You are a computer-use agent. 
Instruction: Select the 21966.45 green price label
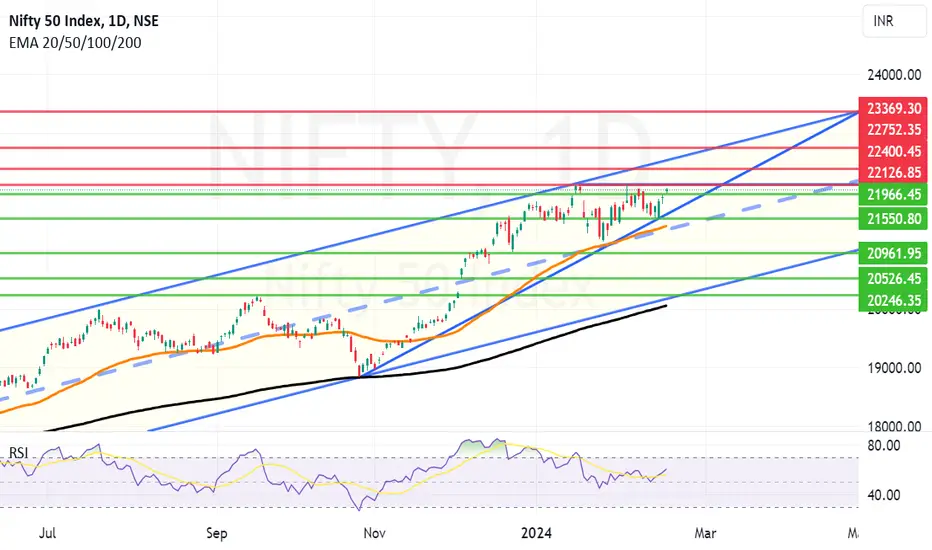(893, 194)
